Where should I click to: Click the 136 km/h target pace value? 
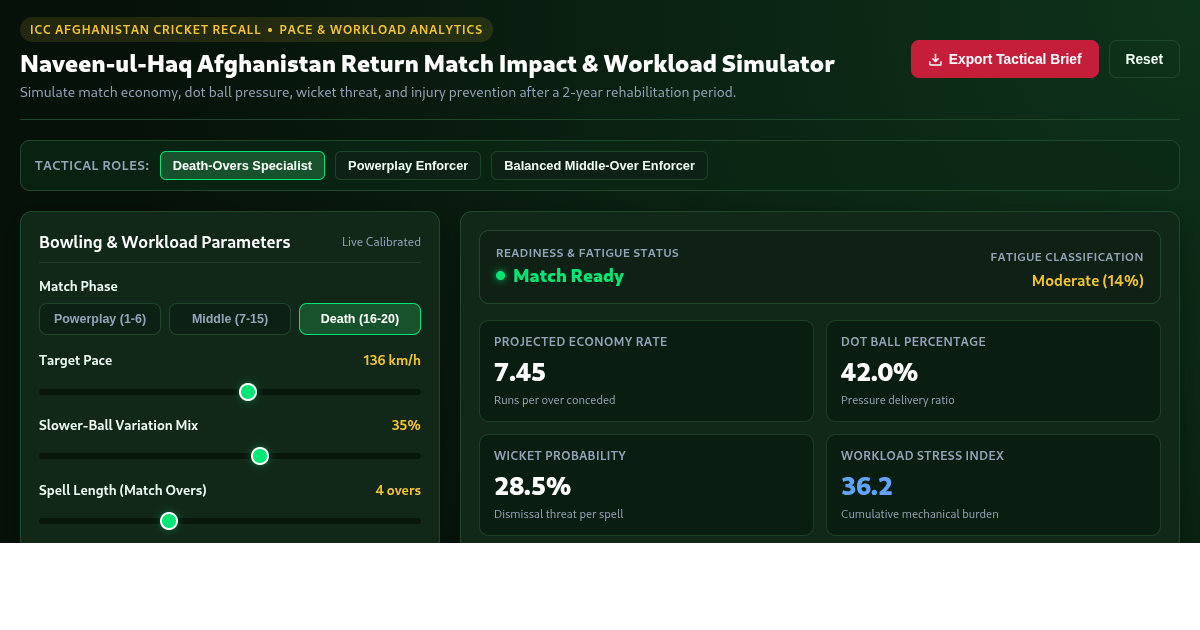click(392, 360)
